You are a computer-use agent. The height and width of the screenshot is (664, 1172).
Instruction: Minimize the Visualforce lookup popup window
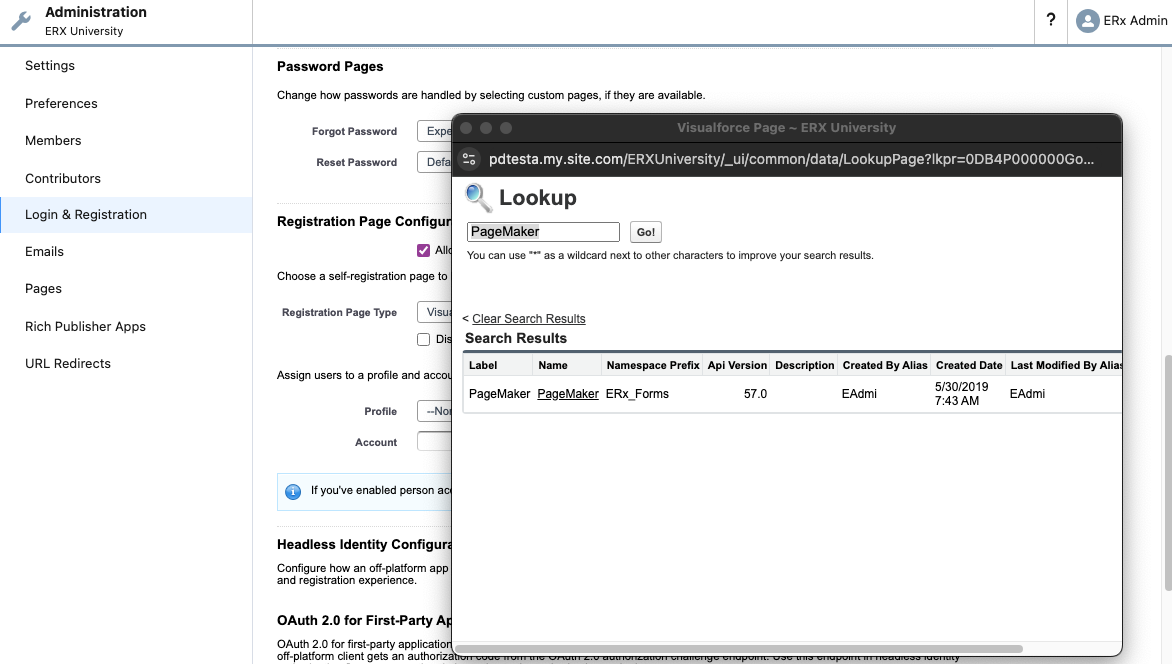[486, 128]
